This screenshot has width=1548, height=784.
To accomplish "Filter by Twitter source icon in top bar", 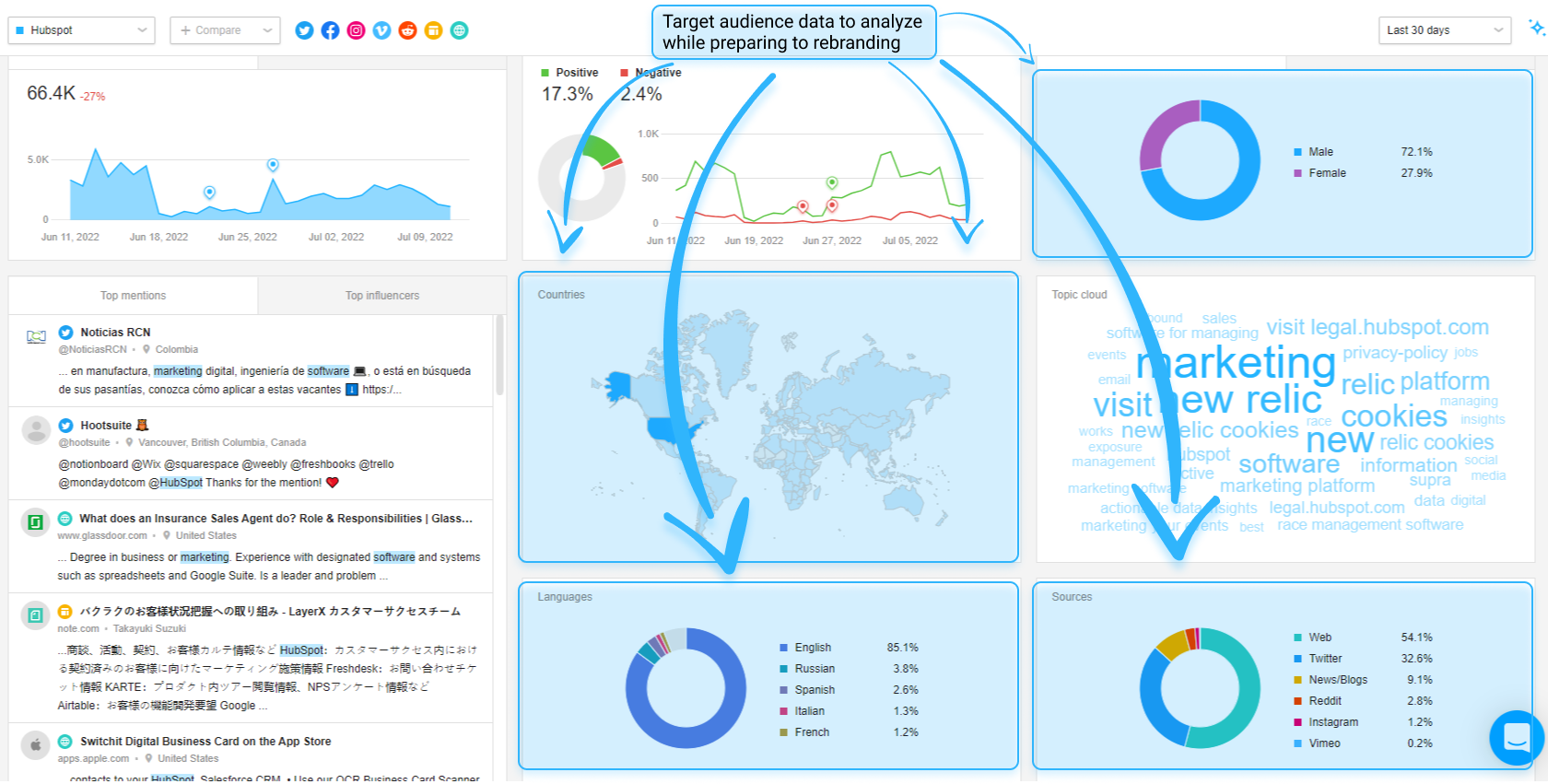I will click(x=304, y=30).
